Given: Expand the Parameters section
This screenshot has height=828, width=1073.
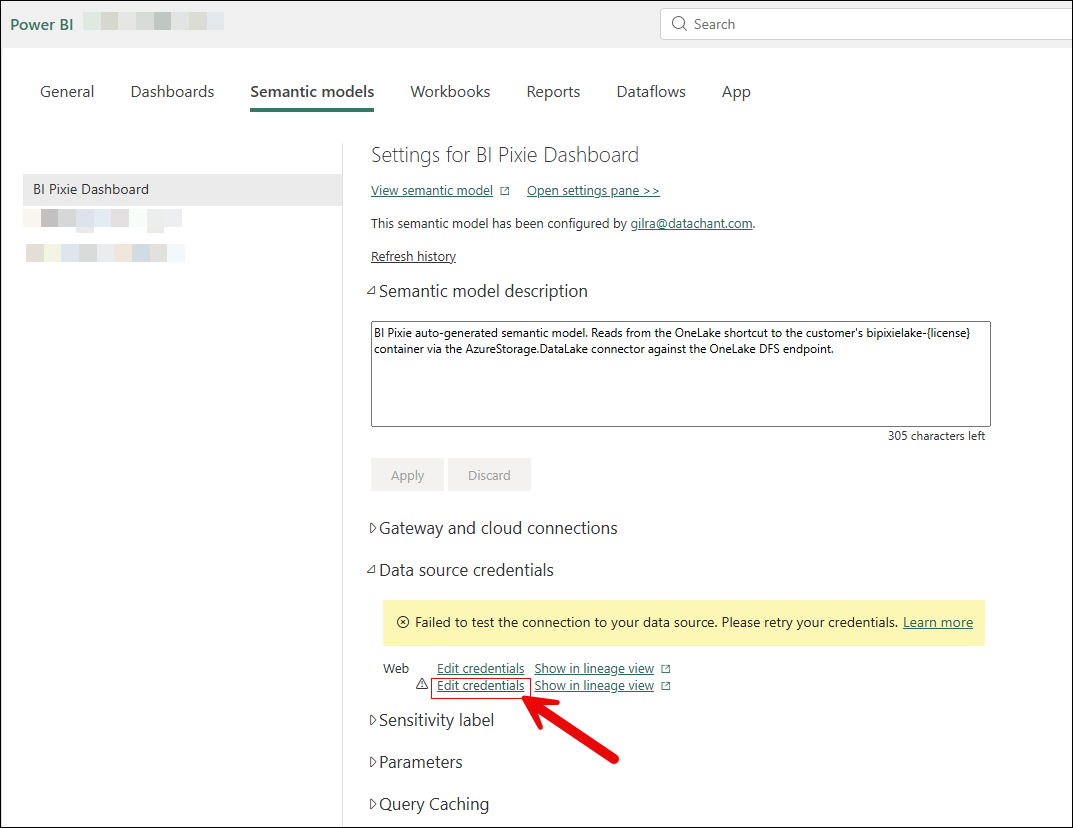Looking at the screenshot, I should tap(372, 762).
